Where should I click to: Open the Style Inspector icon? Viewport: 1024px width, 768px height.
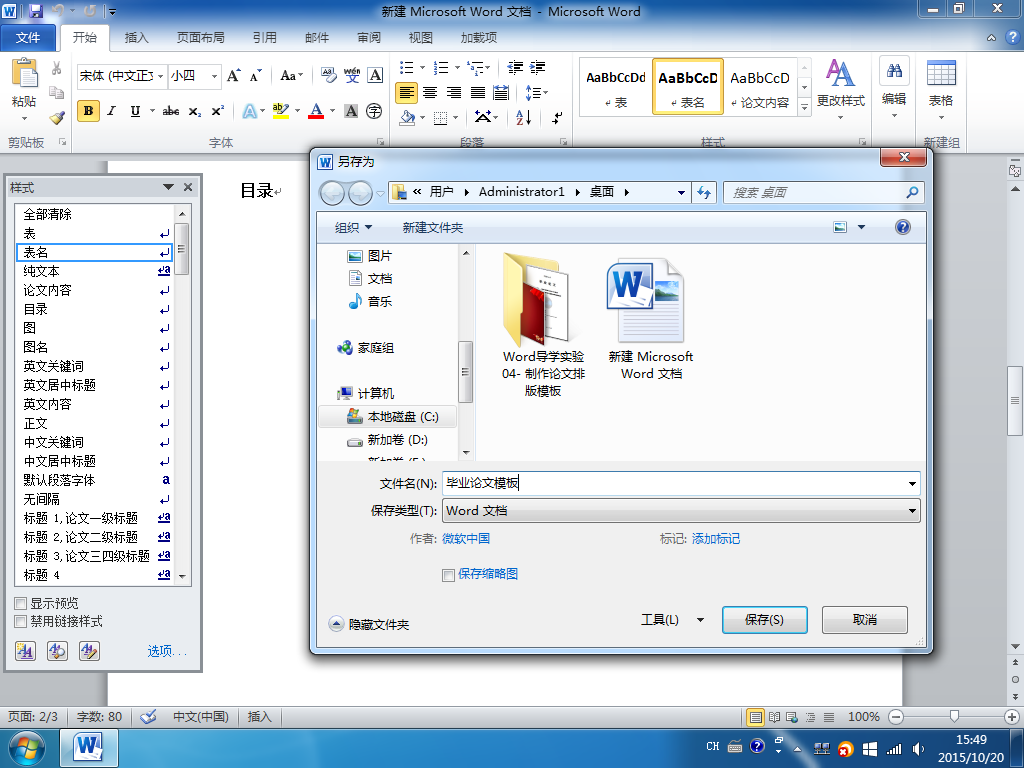click(57, 650)
